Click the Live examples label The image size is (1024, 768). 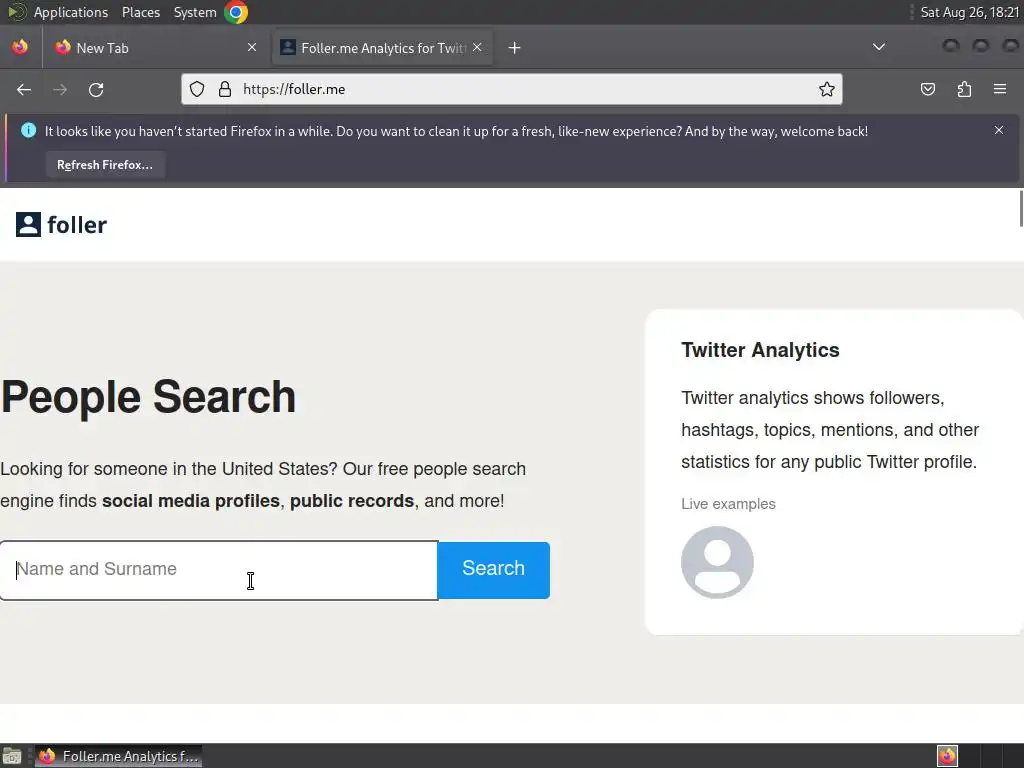click(728, 504)
